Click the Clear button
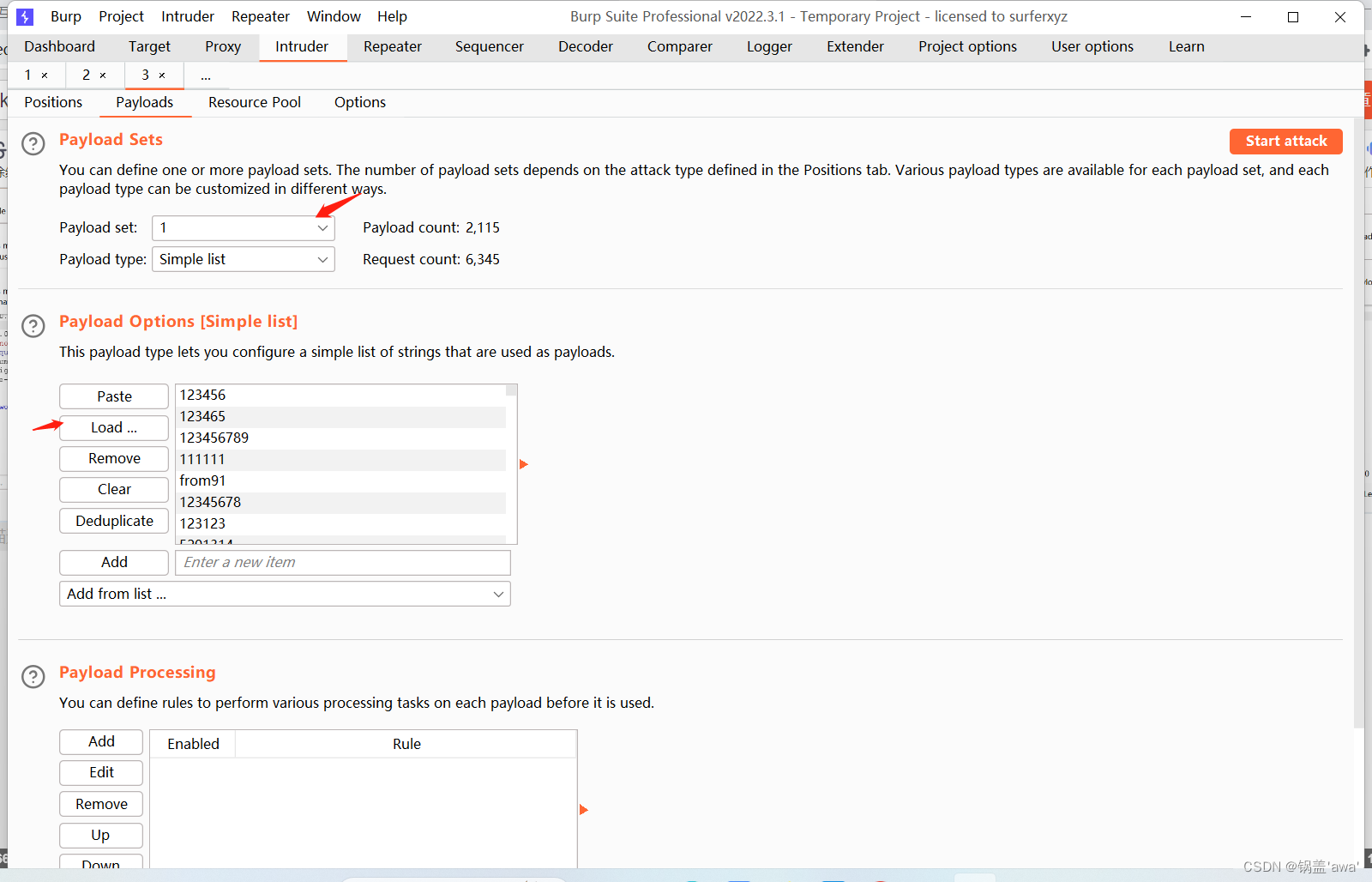Viewport: 1372px width, 882px height. (x=114, y=489)
